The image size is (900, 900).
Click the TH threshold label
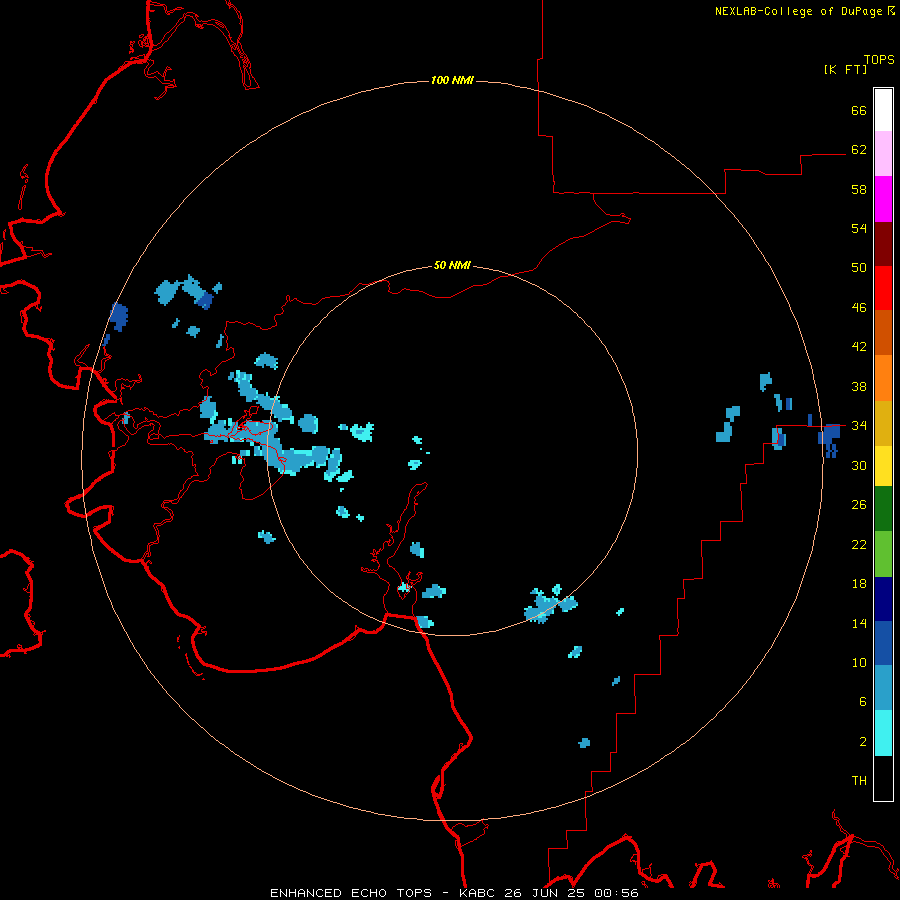859,781
